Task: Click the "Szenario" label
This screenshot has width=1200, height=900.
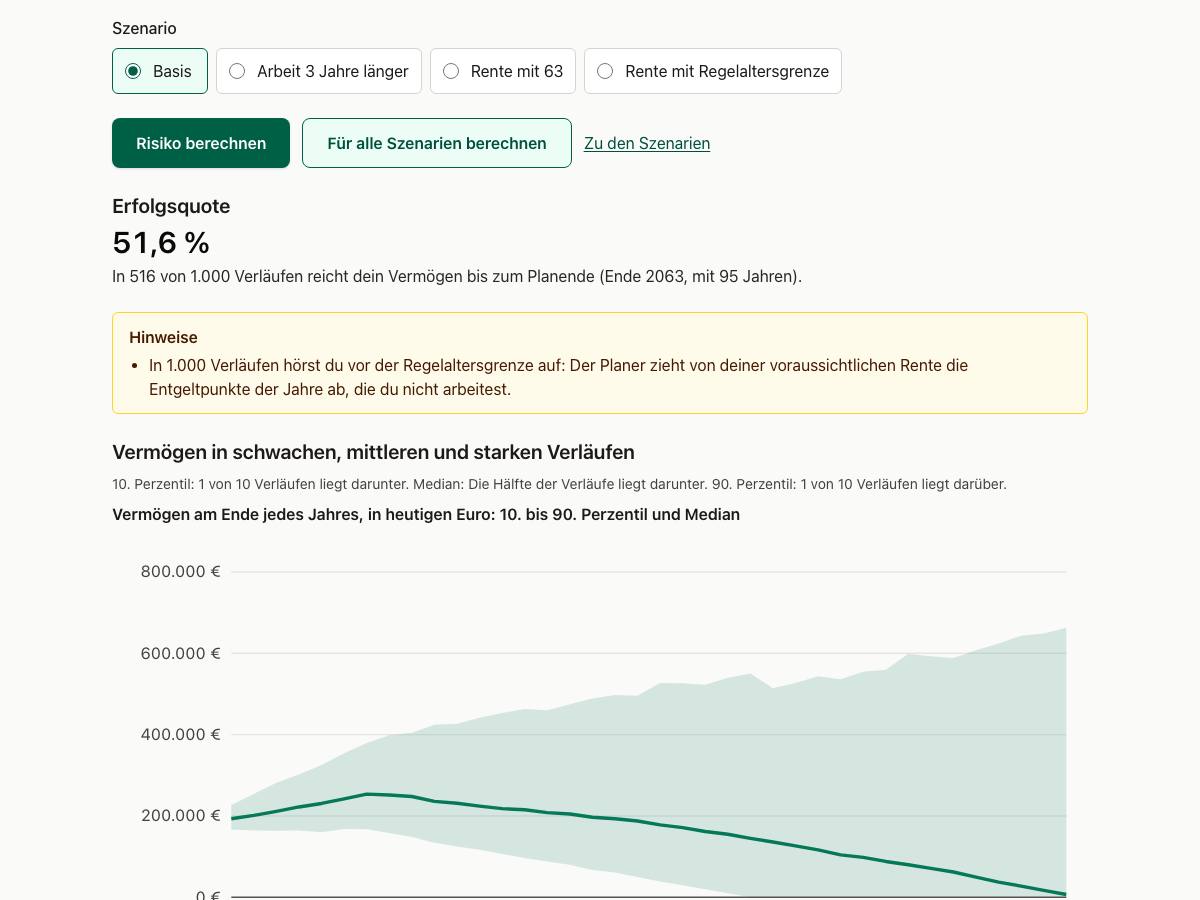Action: coord(144,28)
